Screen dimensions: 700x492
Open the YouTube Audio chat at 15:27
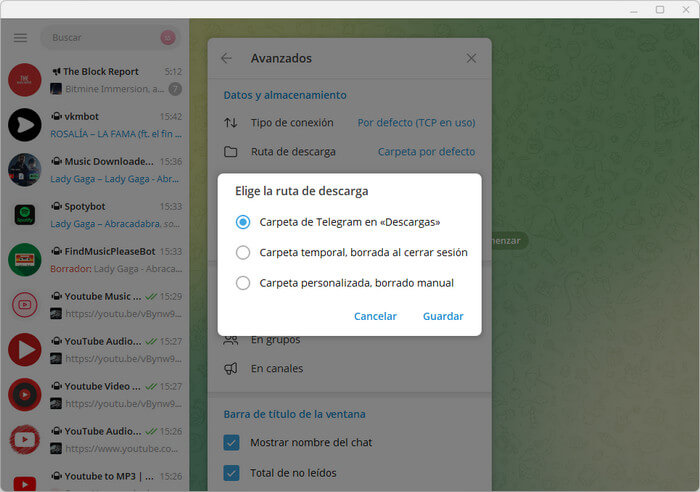click(95, 350)
